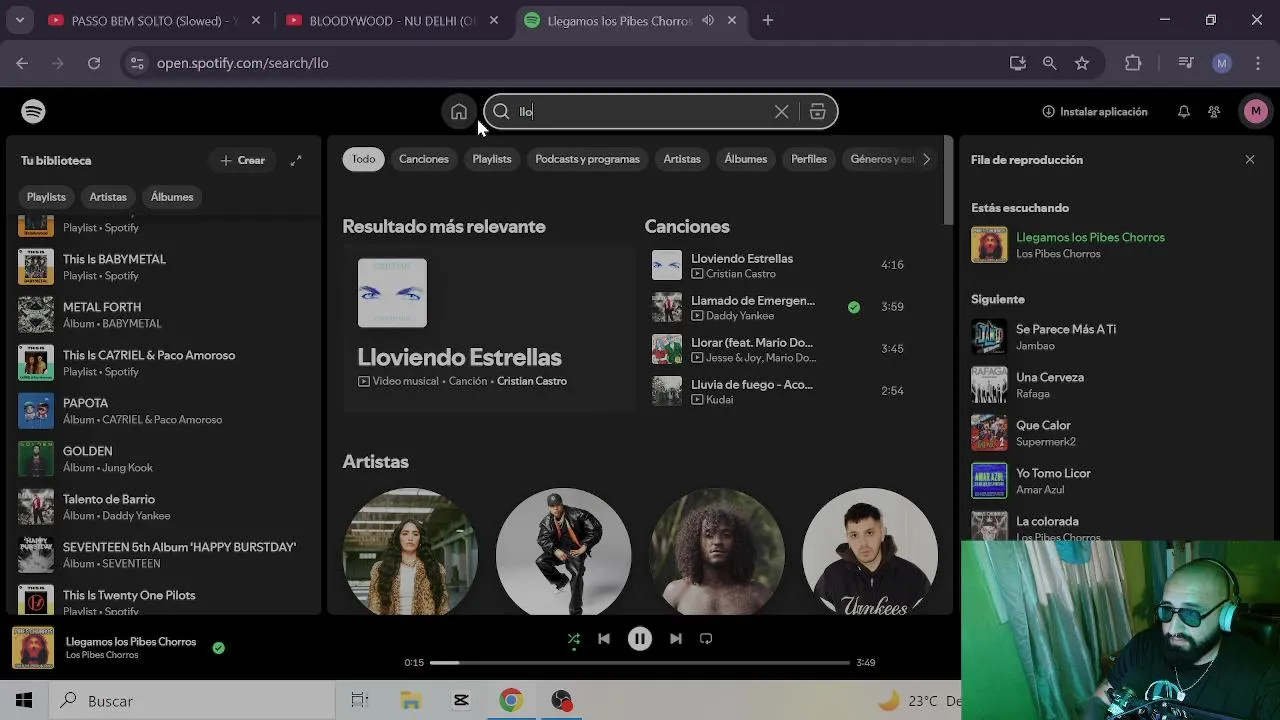This screenshot has height=720, width=1280.
Task: Reload the browser page
Action: coord(94,63)
